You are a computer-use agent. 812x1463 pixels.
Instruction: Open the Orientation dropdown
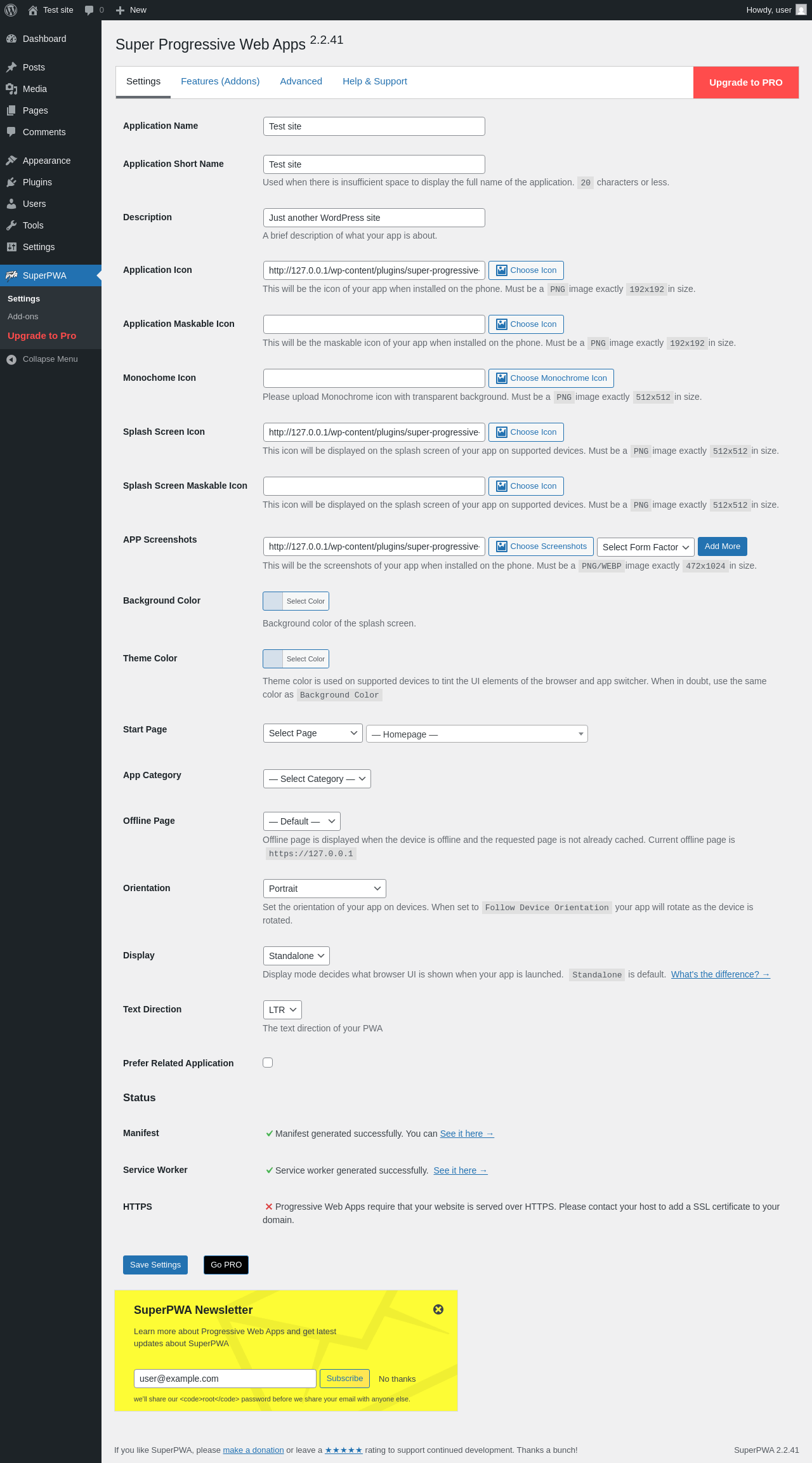coord(324,889)
